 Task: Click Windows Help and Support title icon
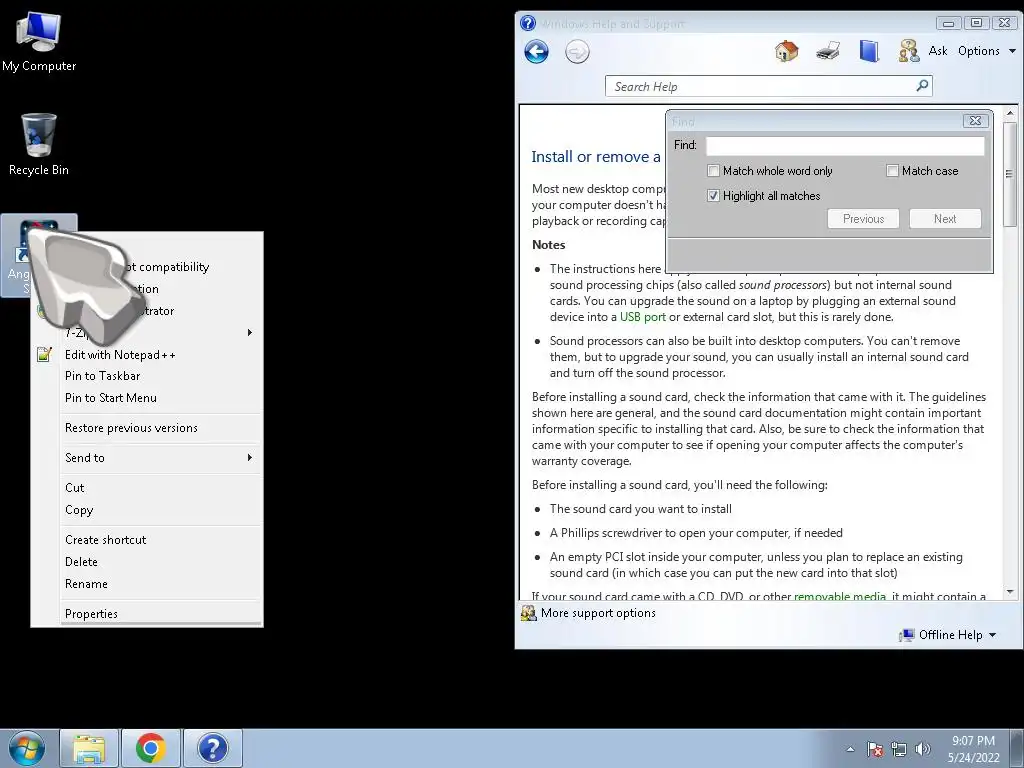pos(528,24)
